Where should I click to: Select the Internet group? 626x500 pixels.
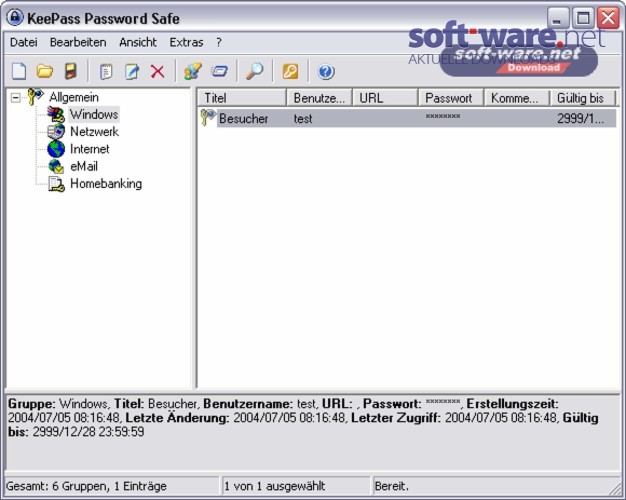point(89,149)
